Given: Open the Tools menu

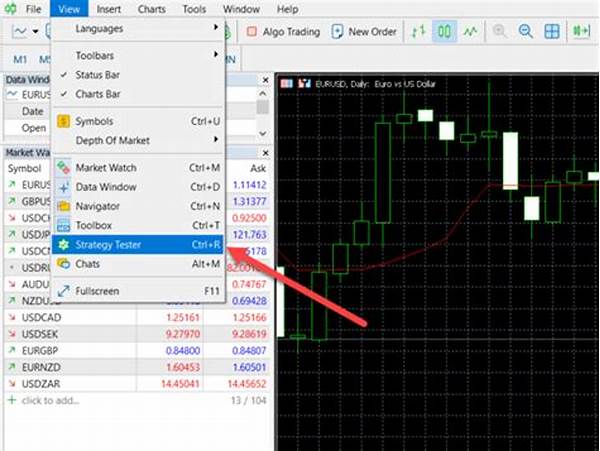Looking at the screenshot, I should [194, 9].
